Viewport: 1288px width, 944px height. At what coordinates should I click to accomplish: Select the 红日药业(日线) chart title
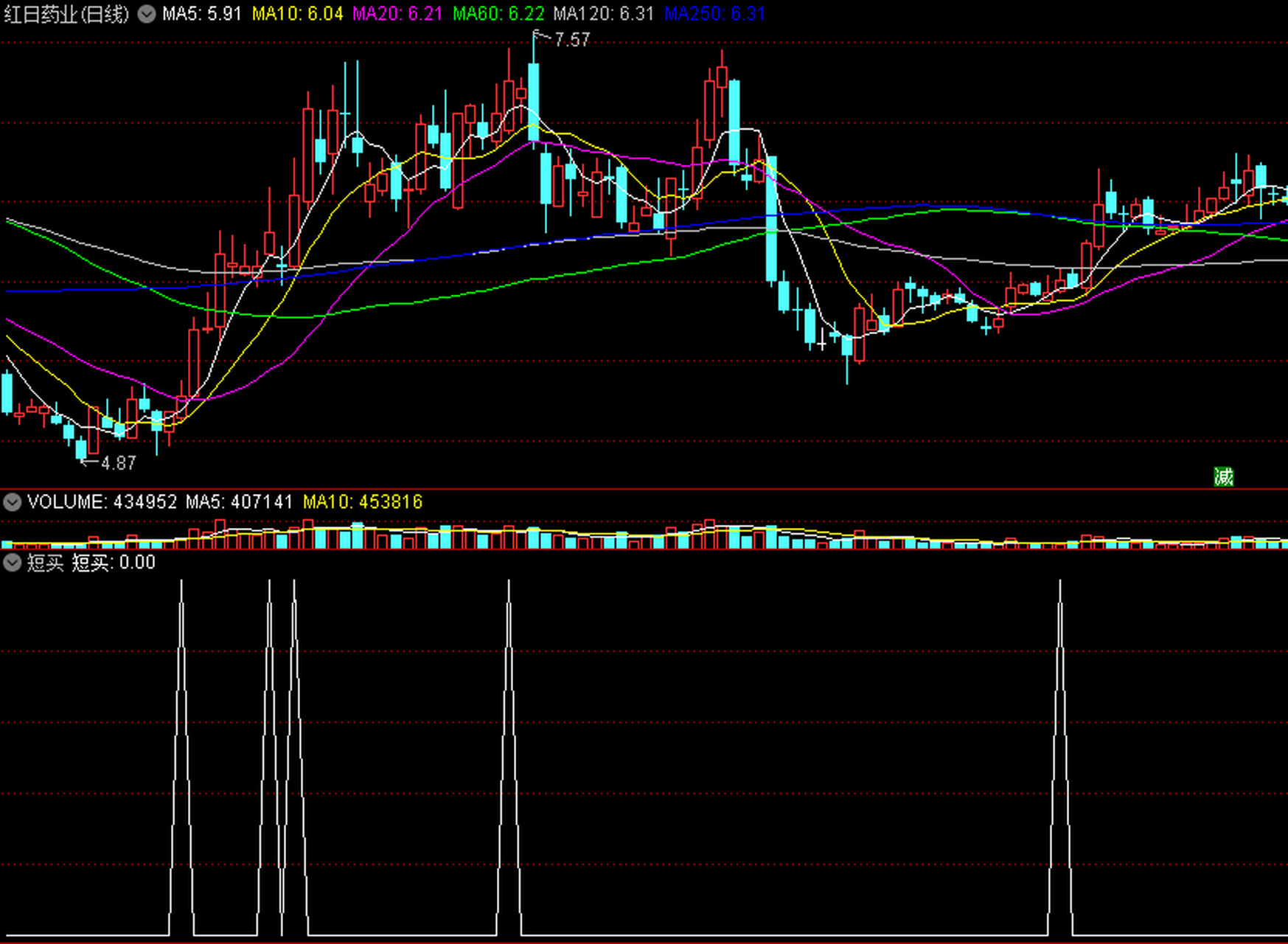[66, 14]
